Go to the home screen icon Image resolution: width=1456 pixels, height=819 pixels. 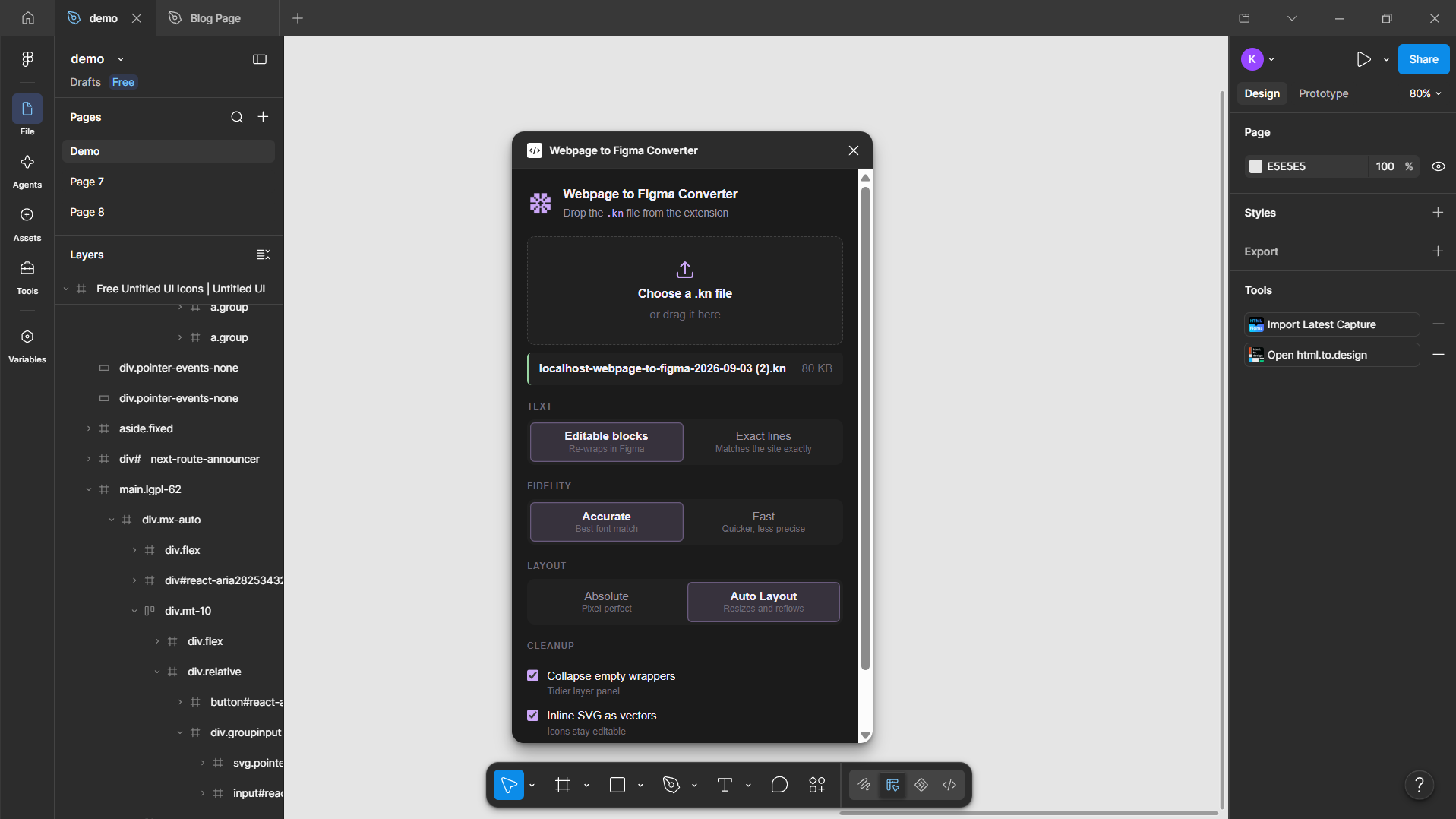pos(28,17)
